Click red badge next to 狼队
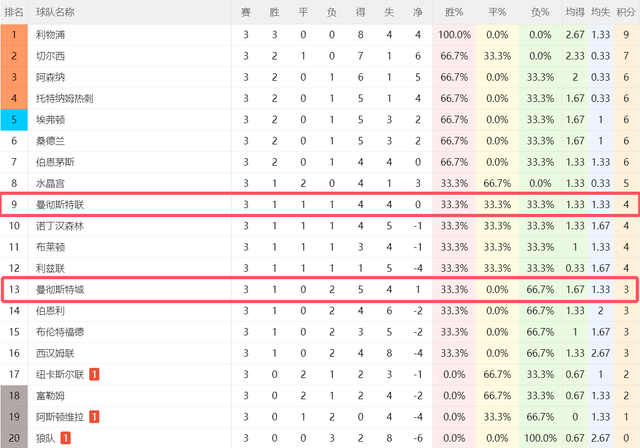640x448 pixels. click(x=65, y=437)
